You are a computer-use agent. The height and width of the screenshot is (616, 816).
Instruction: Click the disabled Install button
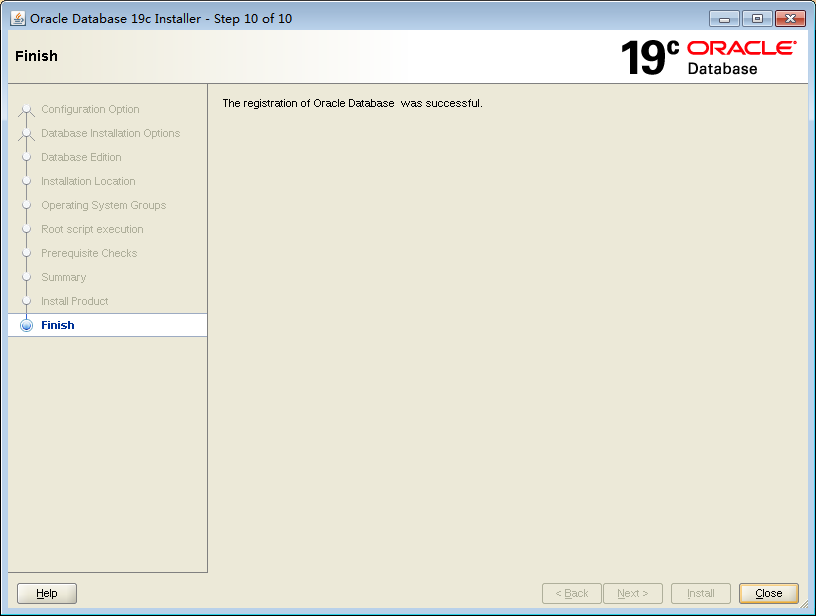(700, 593)
